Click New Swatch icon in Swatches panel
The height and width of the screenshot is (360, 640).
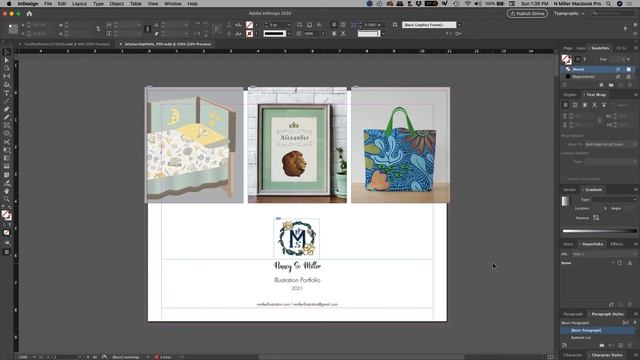pos(620,85)
